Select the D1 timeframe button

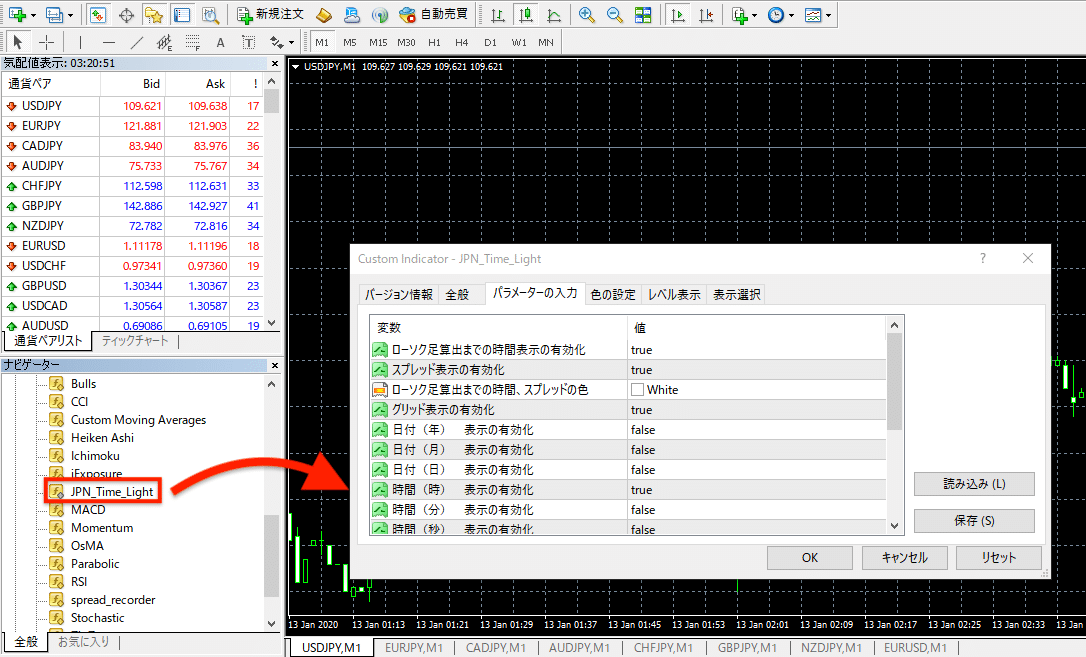tap(490, 42)
